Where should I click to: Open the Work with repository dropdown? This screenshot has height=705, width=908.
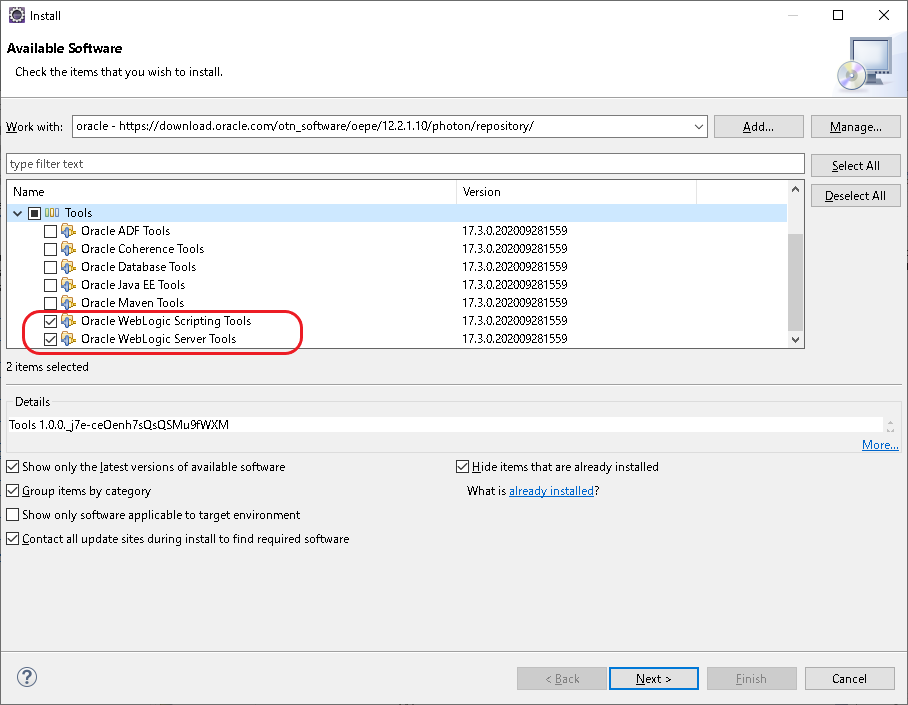(x=698, y=126)
